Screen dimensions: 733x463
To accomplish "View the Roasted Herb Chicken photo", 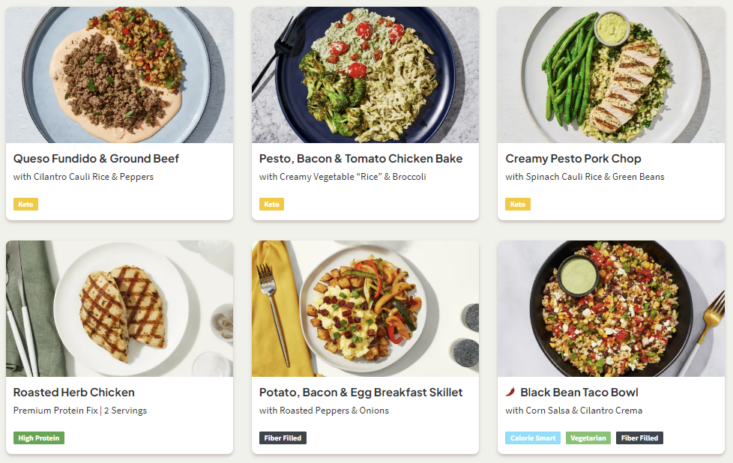I will (x=119, y=308).
